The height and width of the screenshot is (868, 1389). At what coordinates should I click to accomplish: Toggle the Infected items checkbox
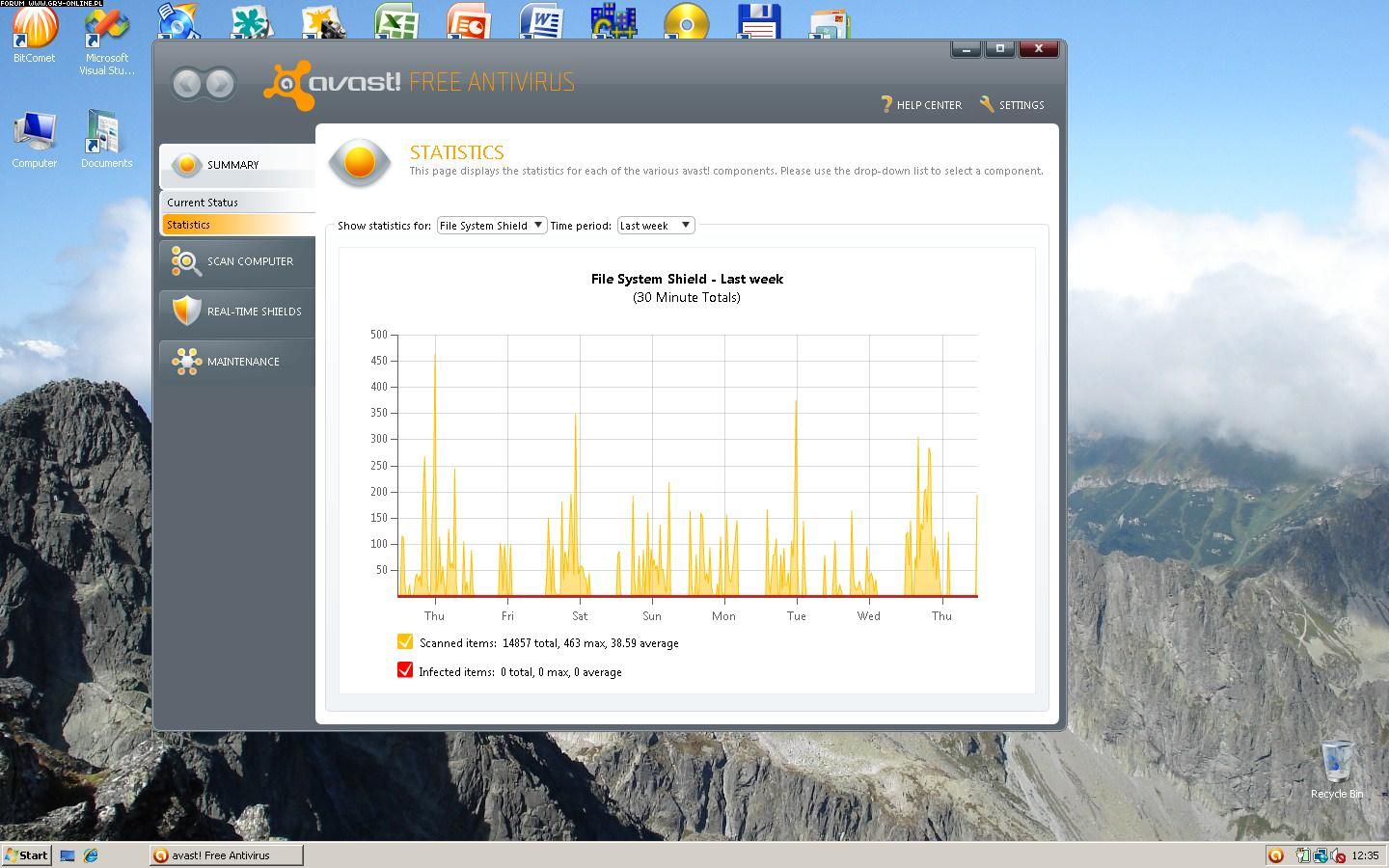(x=405, y=670)
